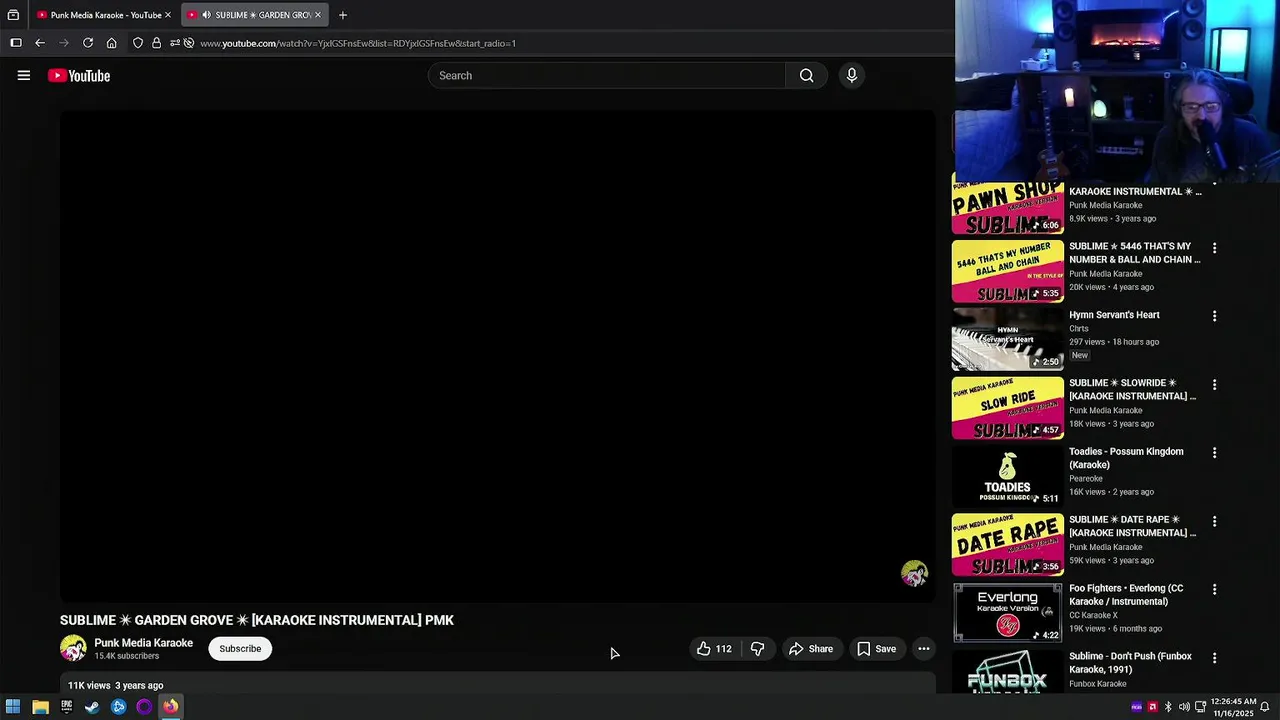Open Toadies Possum Kingdom title link
This screenshot has width=1280, height=720.
[1126, 458]
